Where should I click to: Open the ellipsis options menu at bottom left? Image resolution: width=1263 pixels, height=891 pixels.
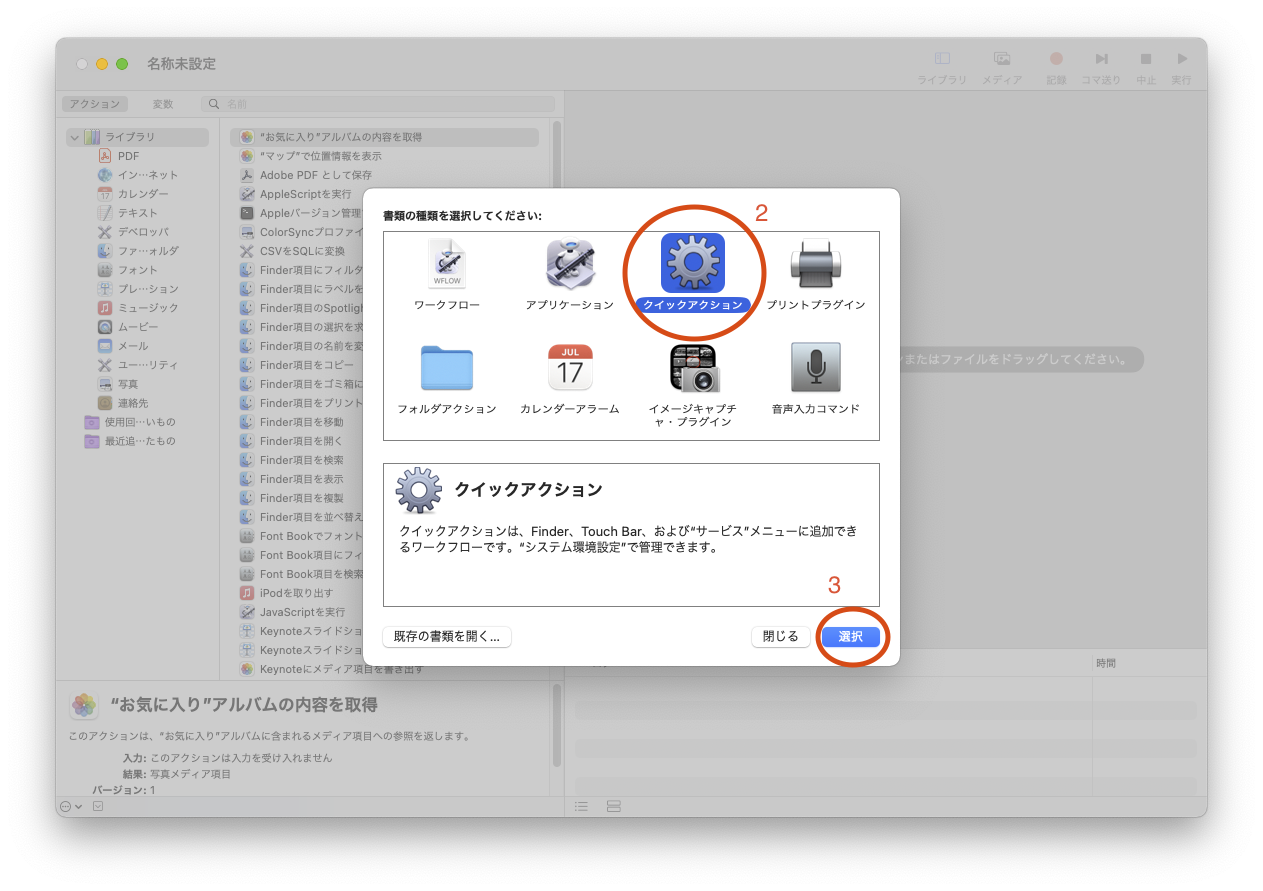71,806
